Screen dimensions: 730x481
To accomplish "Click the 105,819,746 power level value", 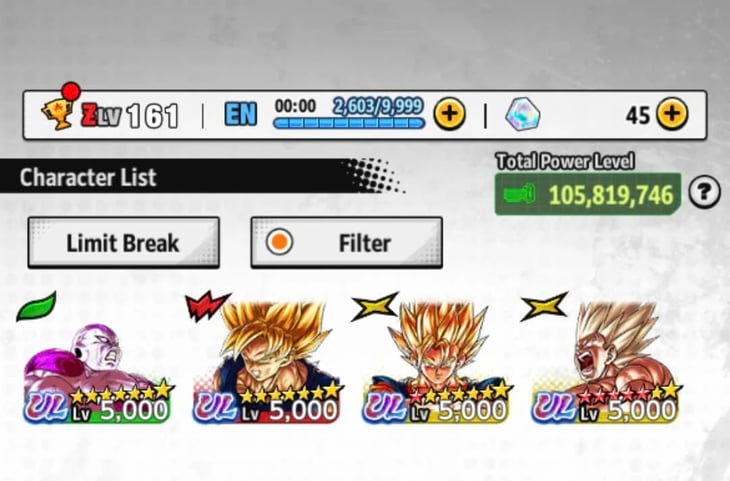I will click(611, 195).
